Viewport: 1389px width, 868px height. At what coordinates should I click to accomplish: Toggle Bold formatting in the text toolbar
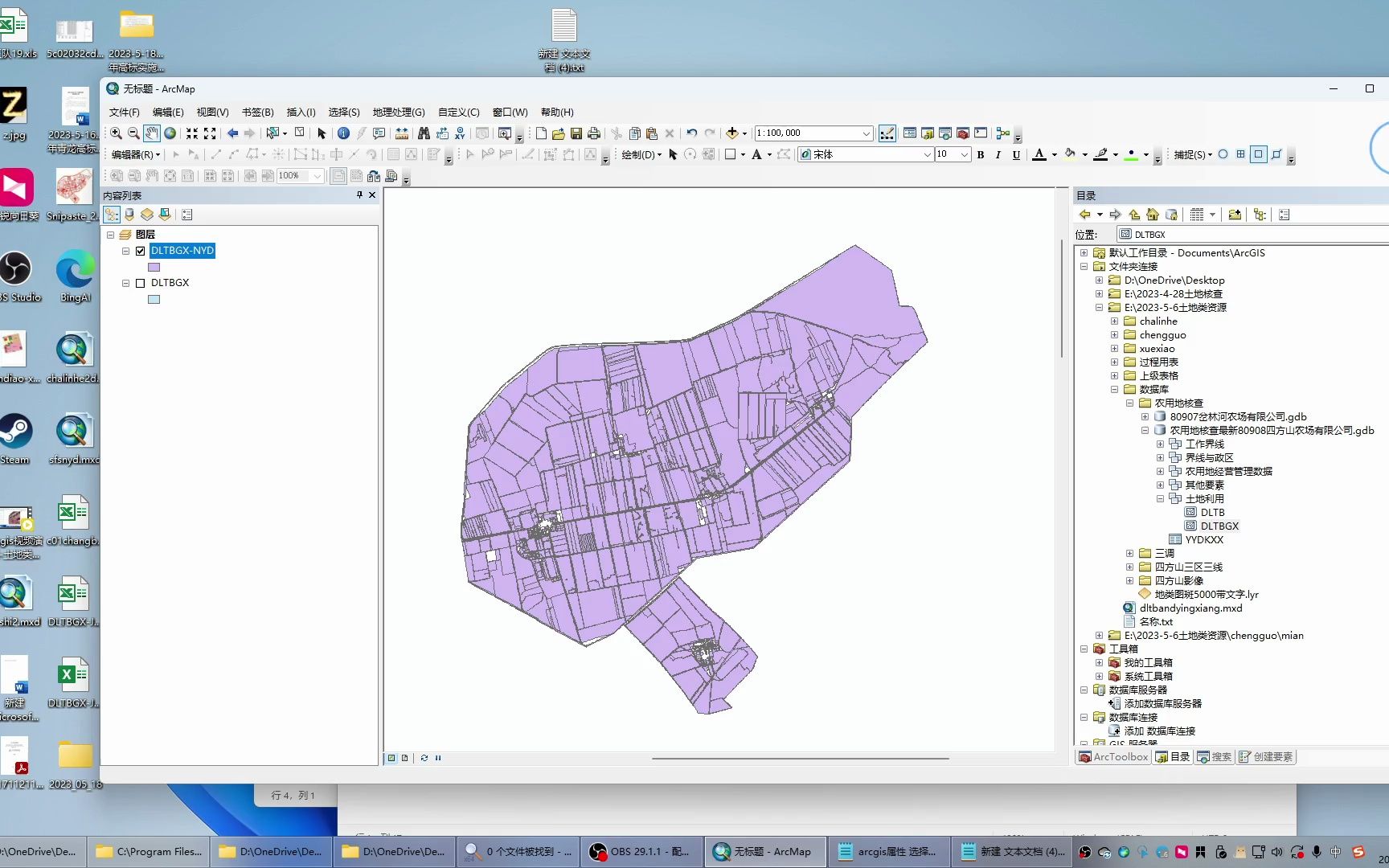(980, 154)
